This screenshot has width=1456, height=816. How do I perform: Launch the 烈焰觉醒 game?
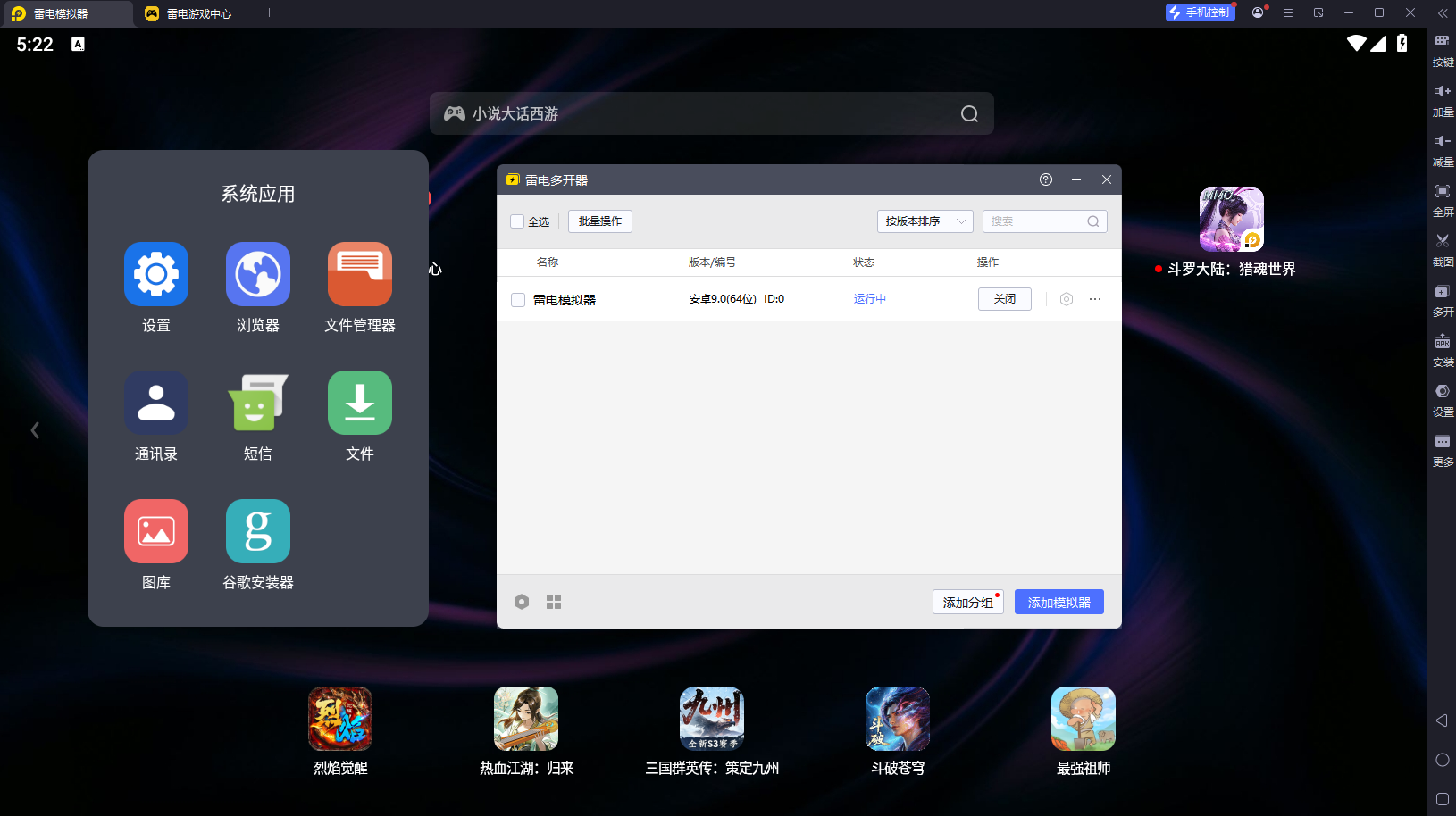click(x=340, y=719)
